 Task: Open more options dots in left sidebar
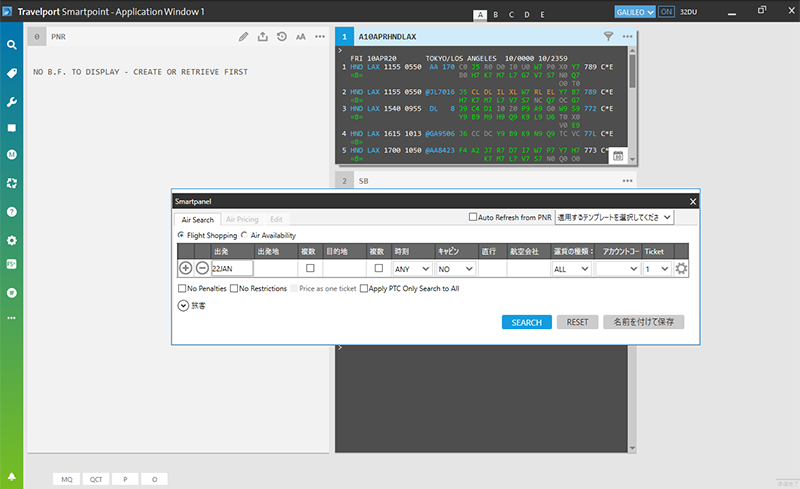coord(11,318)
